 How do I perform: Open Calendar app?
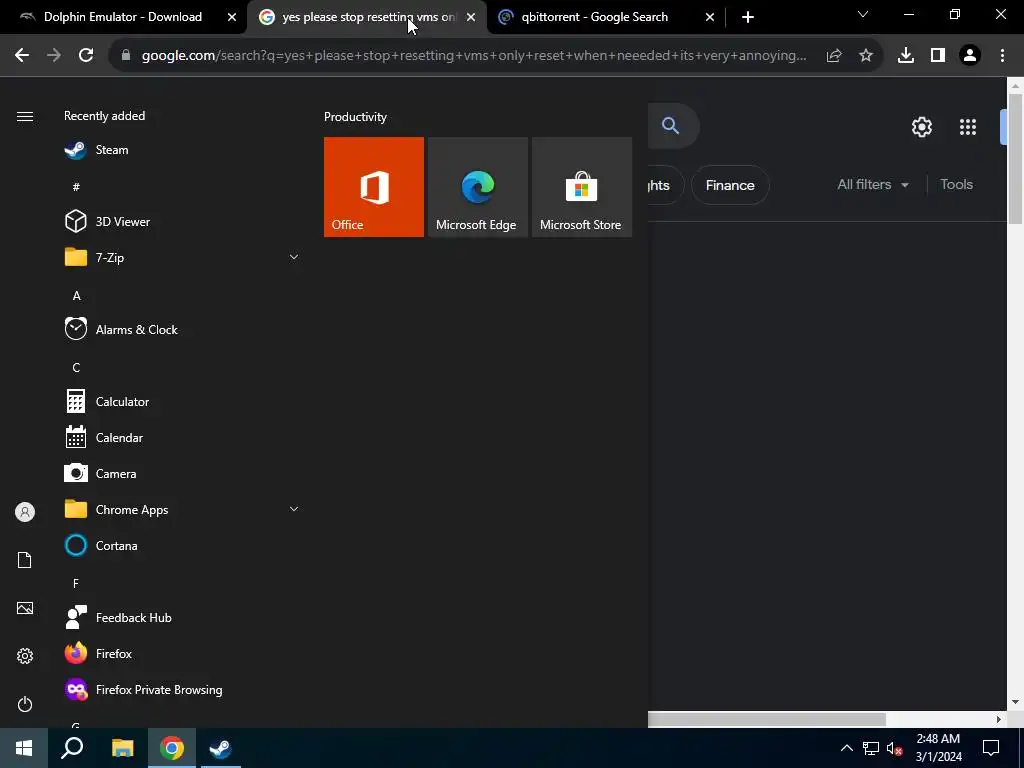(181, 438)
